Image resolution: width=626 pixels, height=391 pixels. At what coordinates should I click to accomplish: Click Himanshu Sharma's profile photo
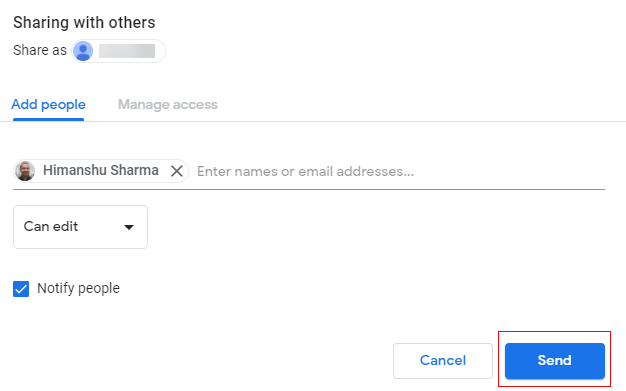pos(25,171)
